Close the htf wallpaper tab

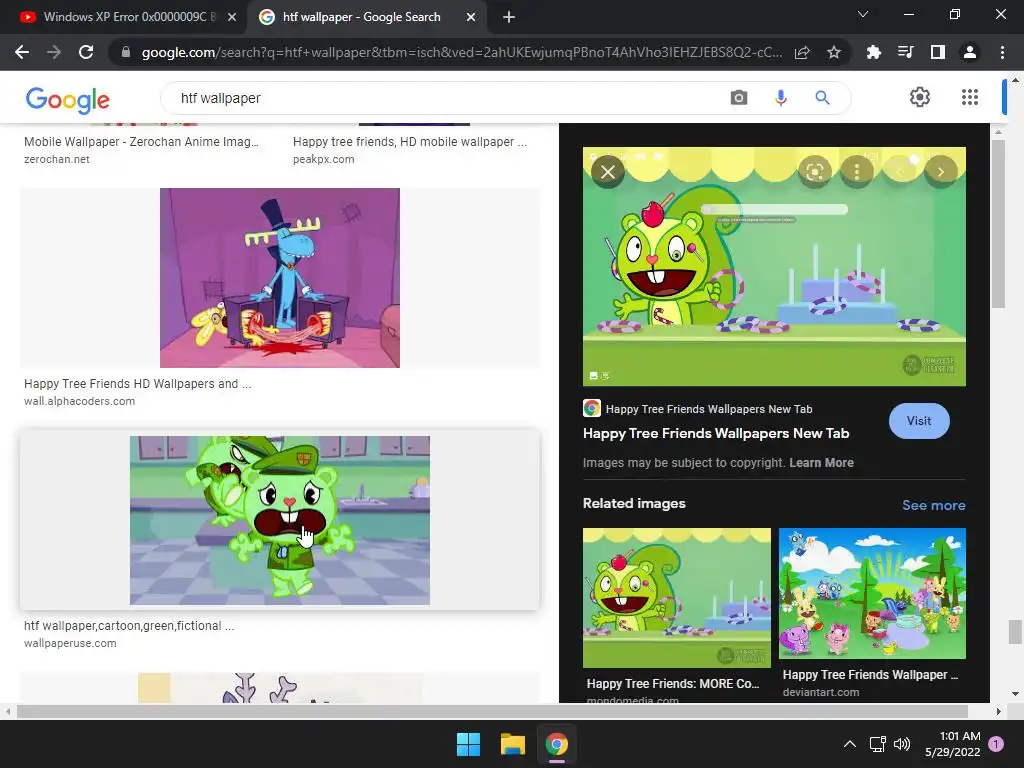point(471,17)
